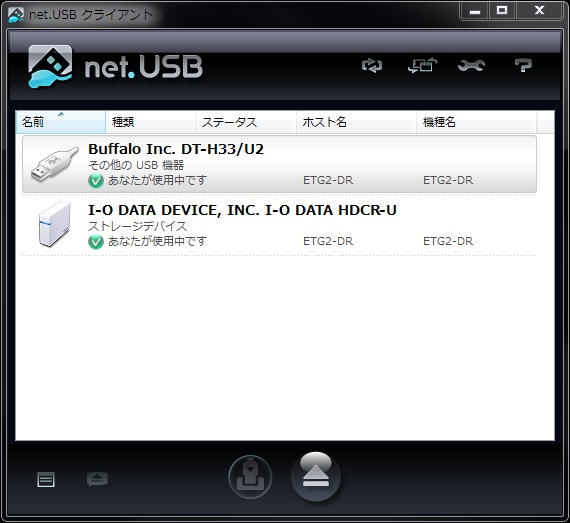Click the refresh device list icon

[x=372, y=66]
